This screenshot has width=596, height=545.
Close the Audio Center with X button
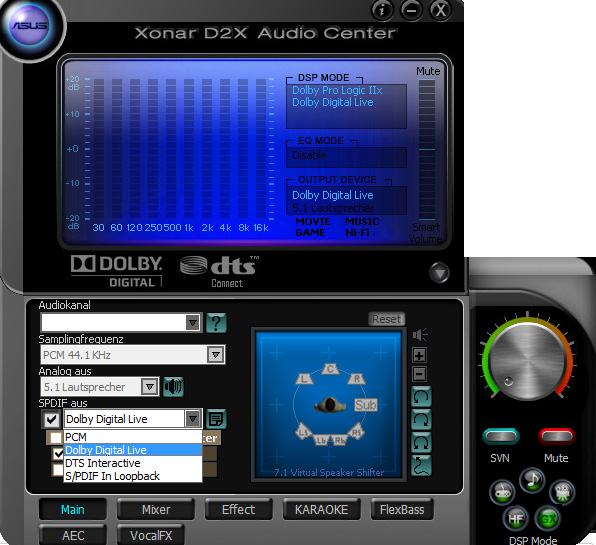pos(441,10)
